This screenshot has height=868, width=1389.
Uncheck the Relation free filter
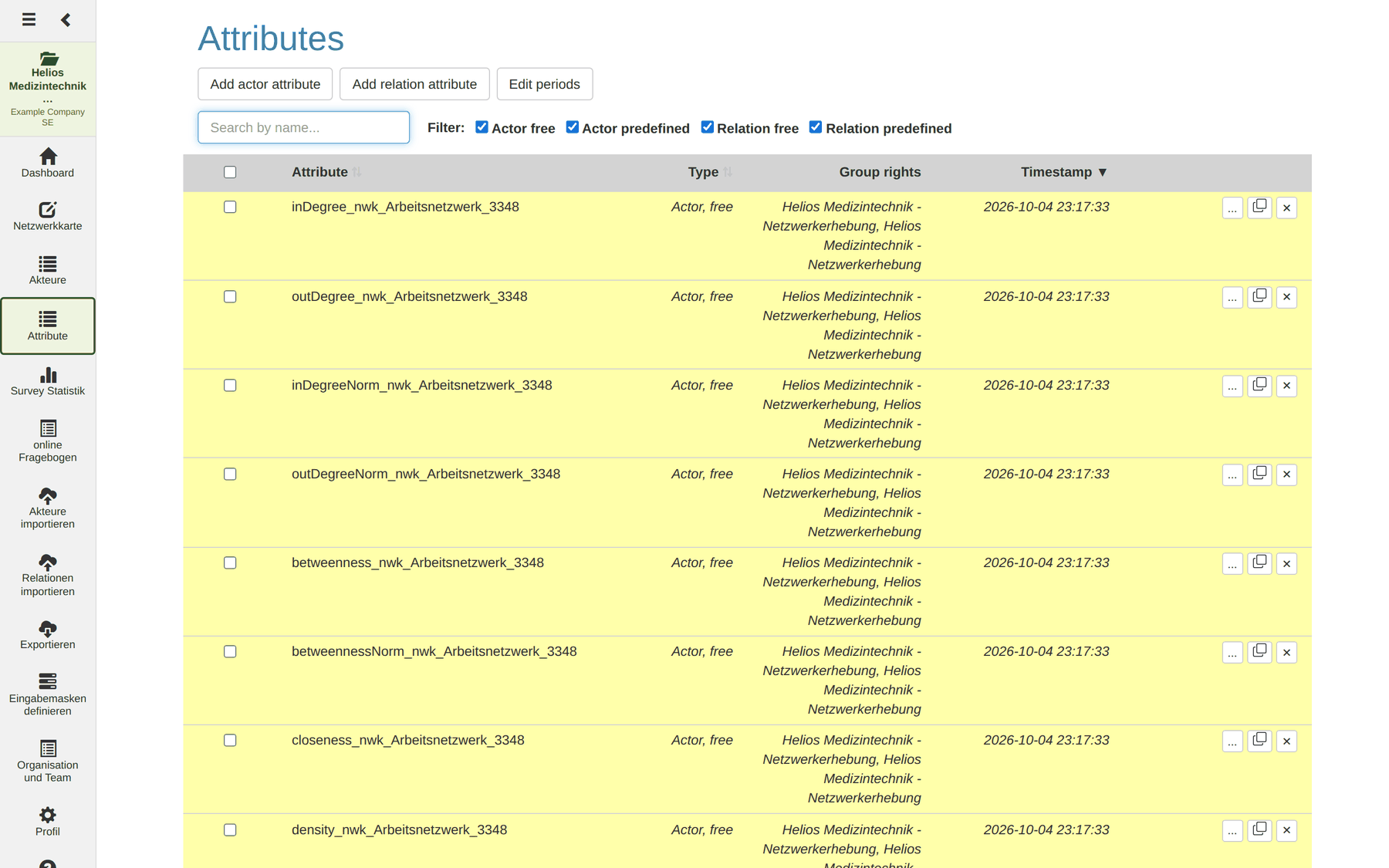707,127
